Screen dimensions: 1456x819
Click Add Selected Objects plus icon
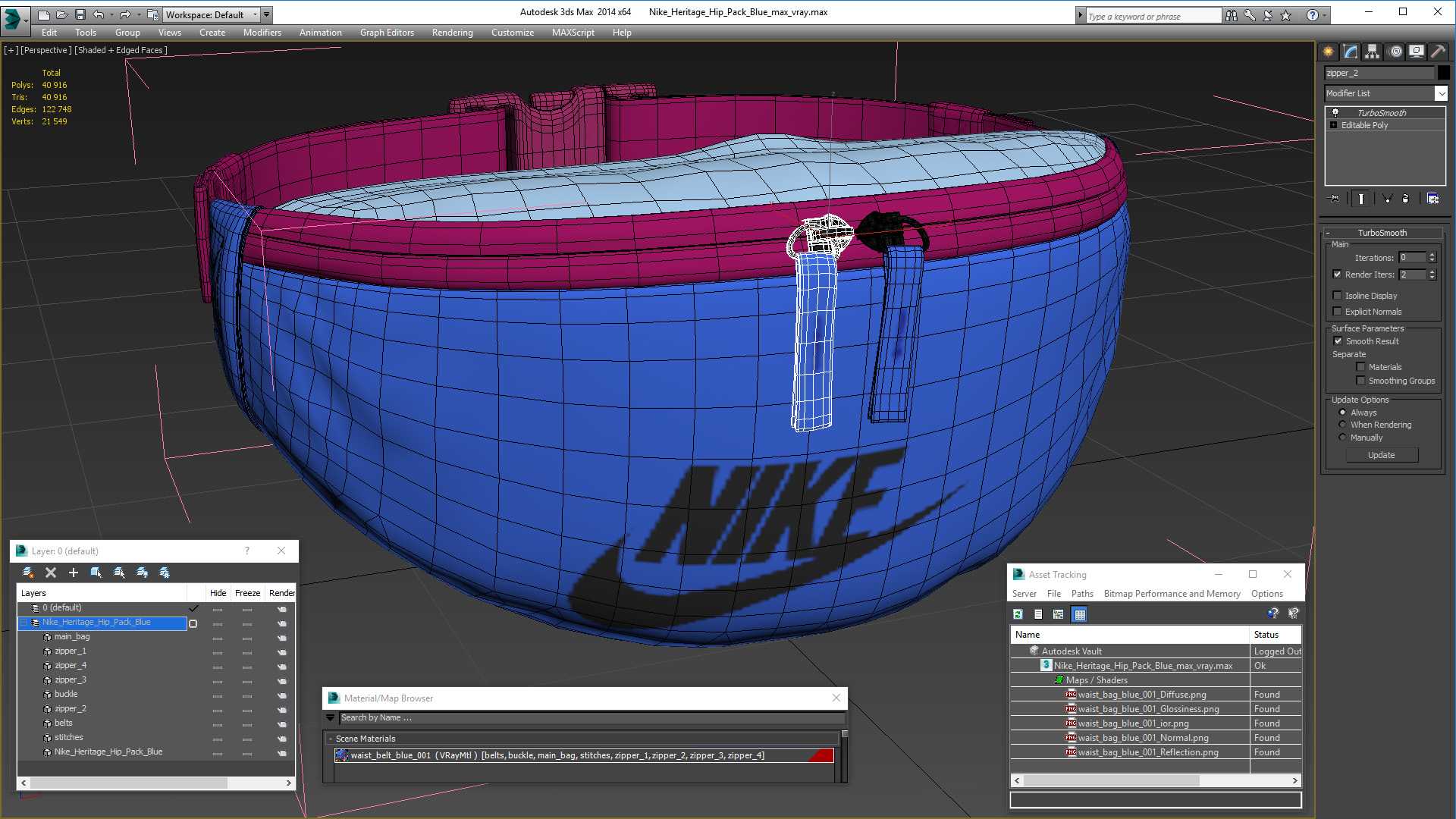pos(74,573)
